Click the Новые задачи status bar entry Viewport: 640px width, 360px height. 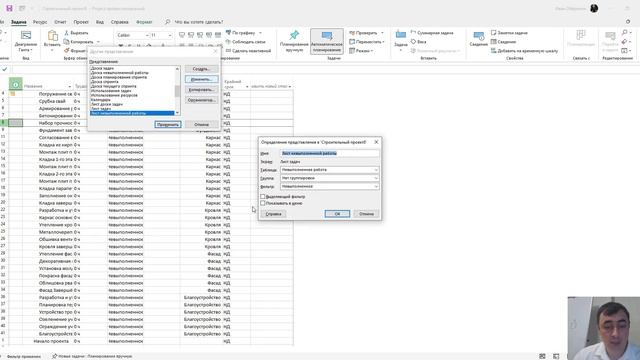pos(92,356)
